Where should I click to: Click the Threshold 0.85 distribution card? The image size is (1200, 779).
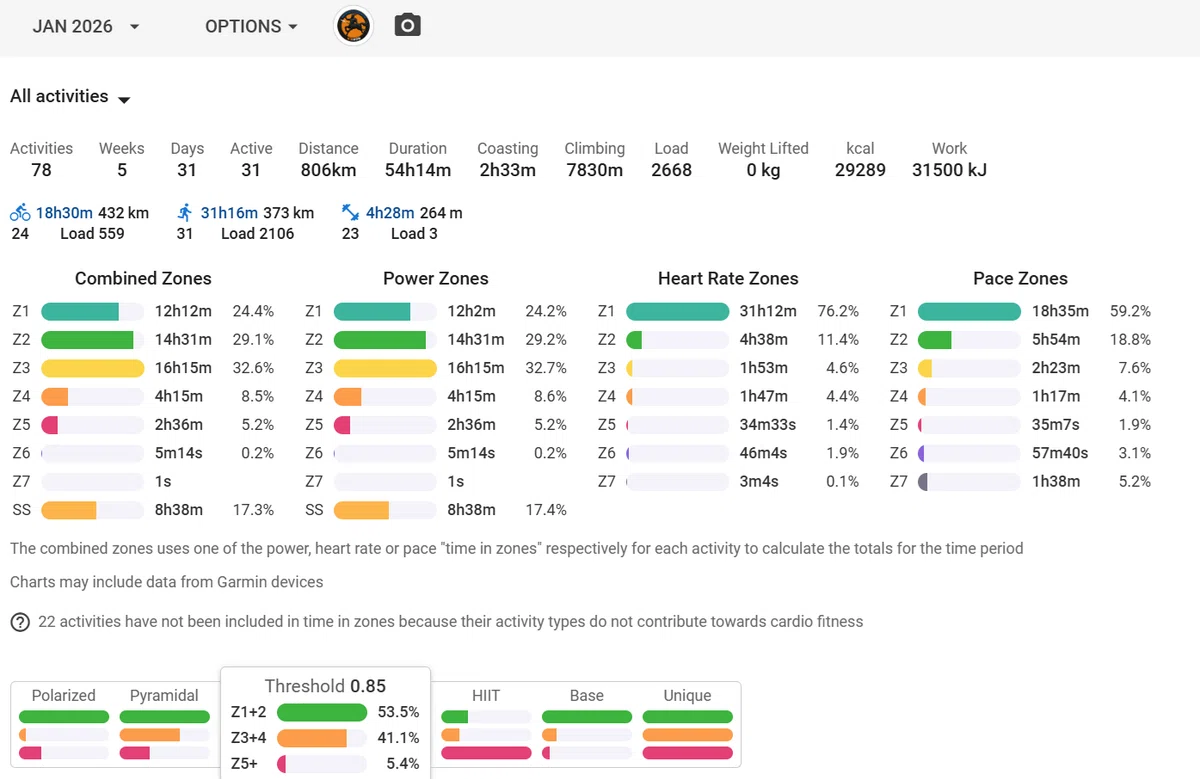[x=325, y=723]
